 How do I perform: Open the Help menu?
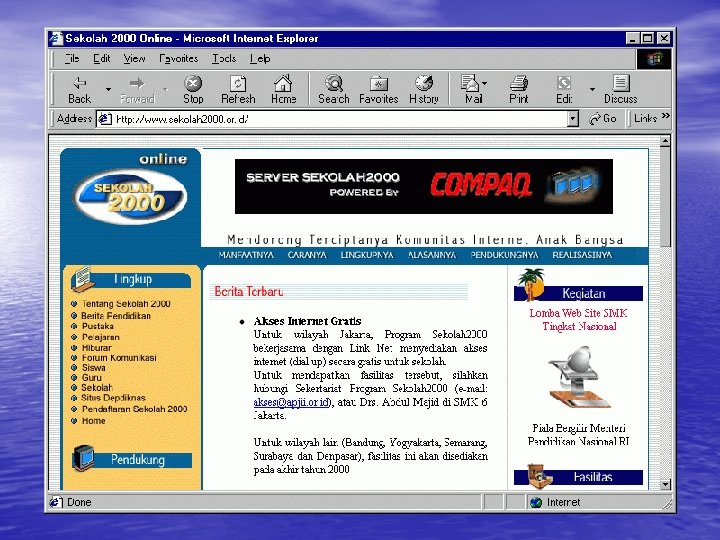260,59
